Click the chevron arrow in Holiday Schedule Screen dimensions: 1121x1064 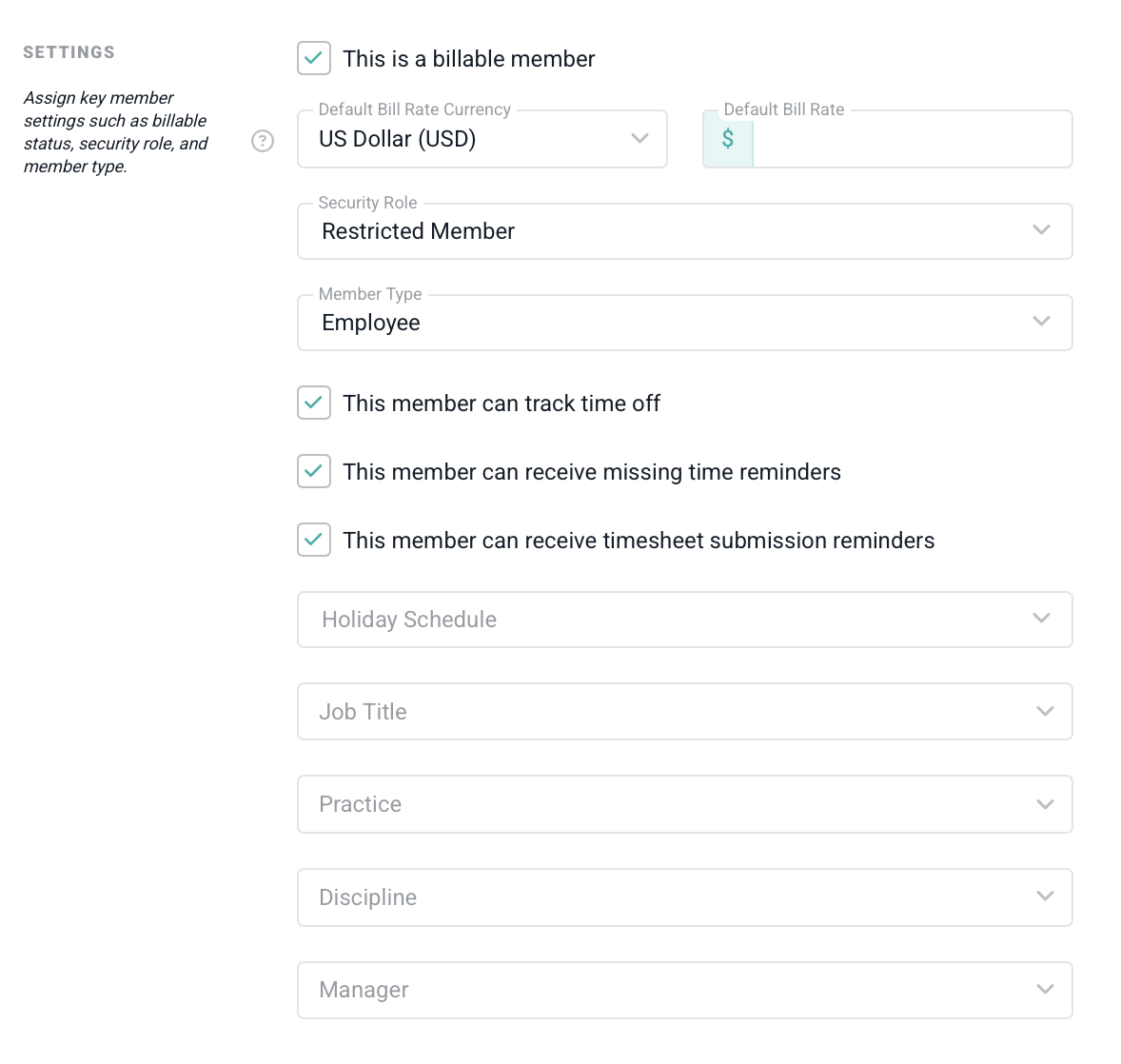coord(1042,619)
